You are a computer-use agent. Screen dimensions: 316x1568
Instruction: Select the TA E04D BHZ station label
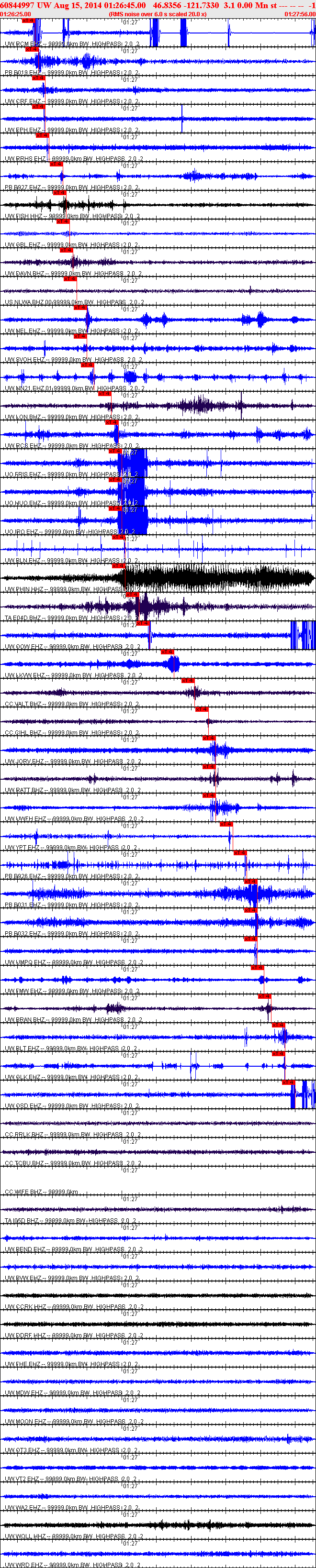click(72, 618)
